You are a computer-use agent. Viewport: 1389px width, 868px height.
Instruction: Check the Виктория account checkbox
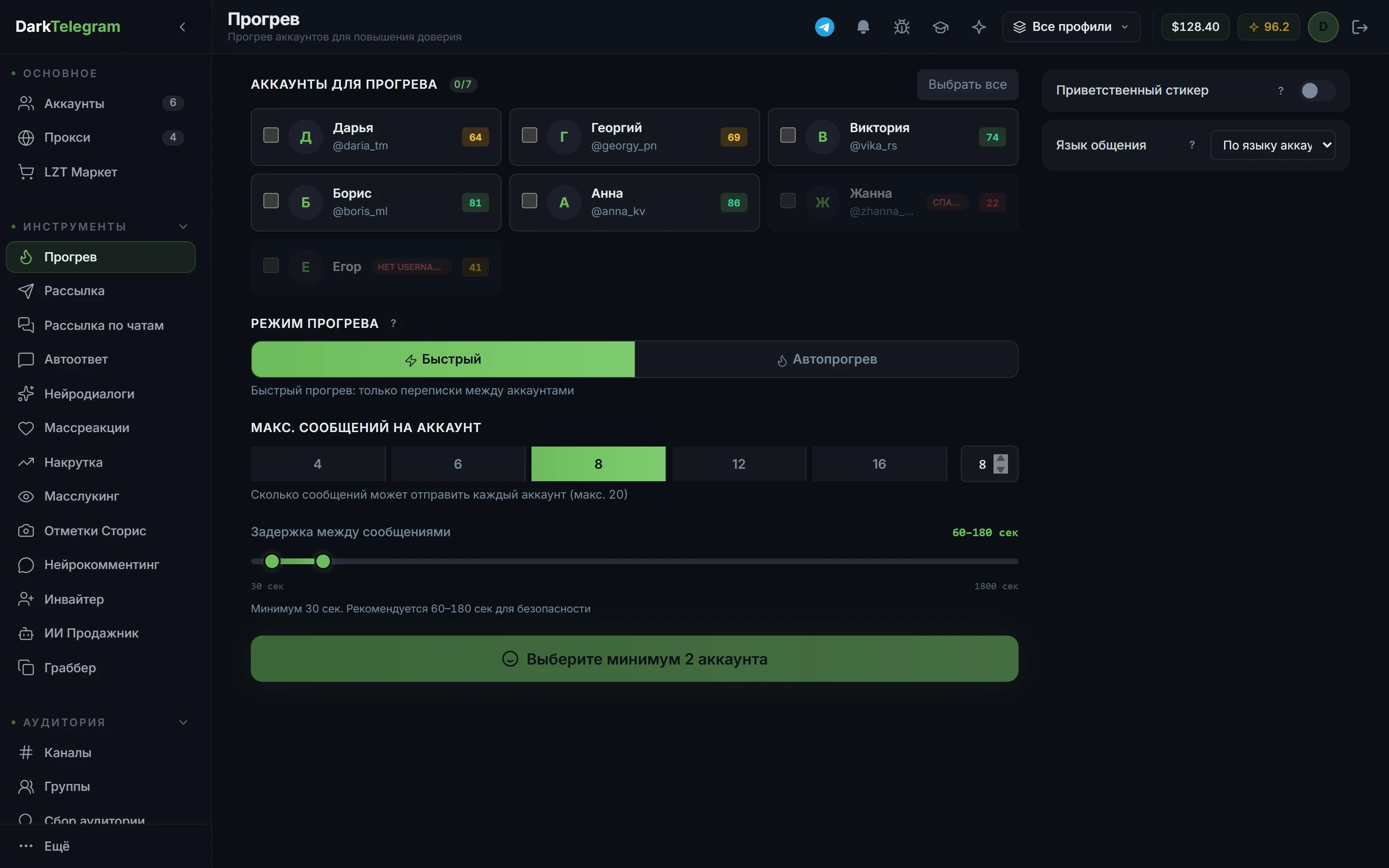[x=788, y=136]
